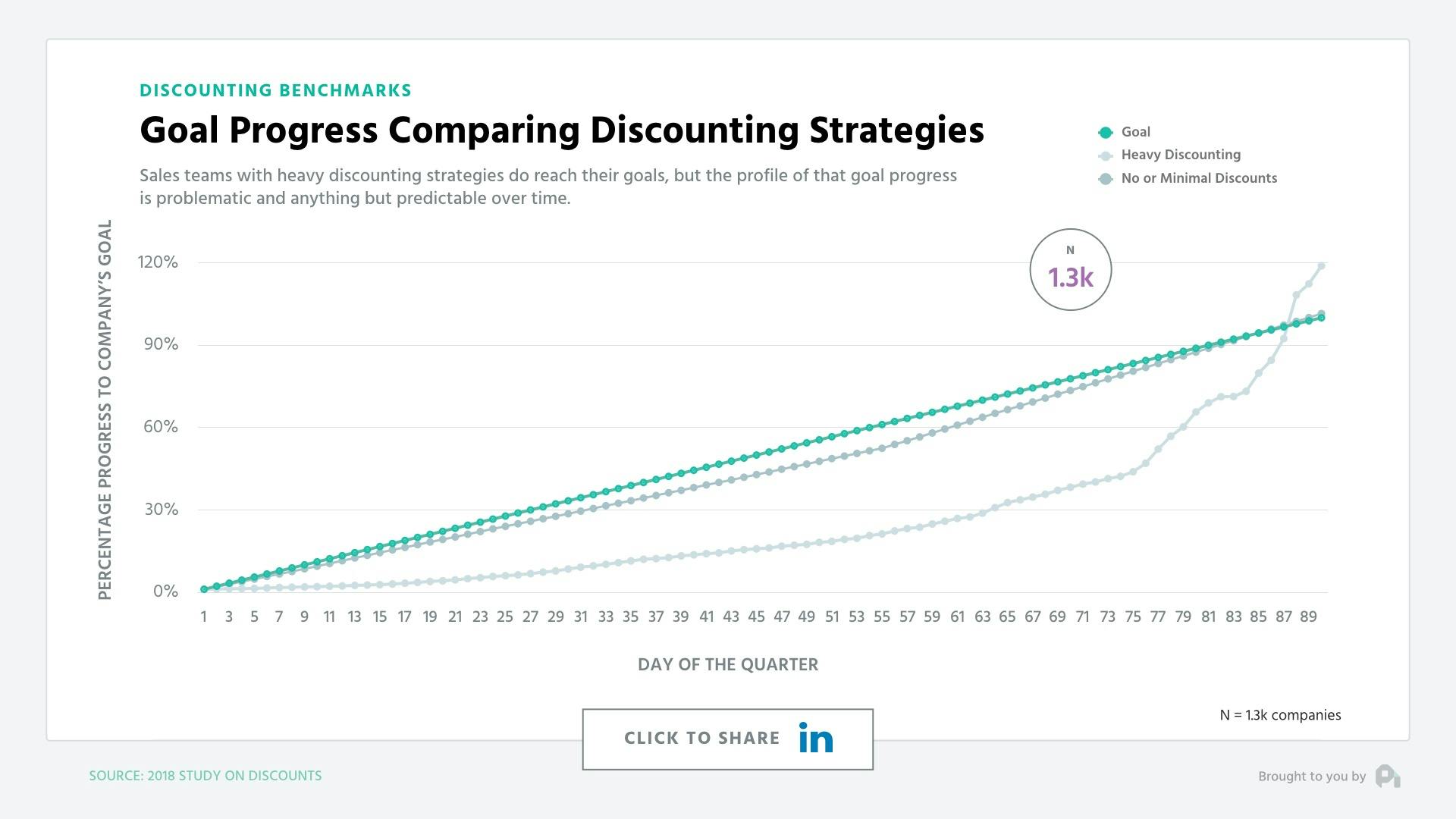
Task: Click the Heavy Discounting legend marker
Action: click(1104, 155)
